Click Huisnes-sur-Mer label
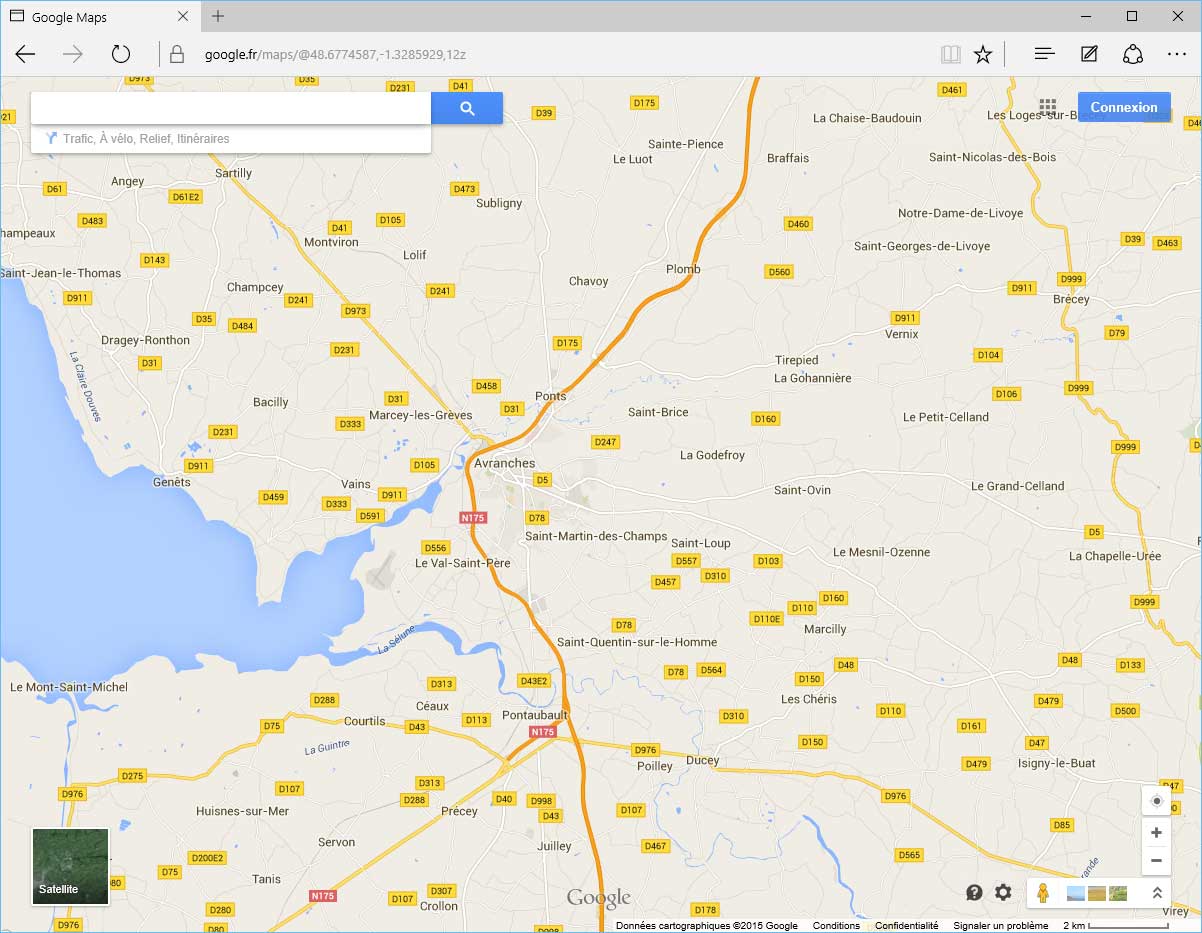 [x=243, y=811]
